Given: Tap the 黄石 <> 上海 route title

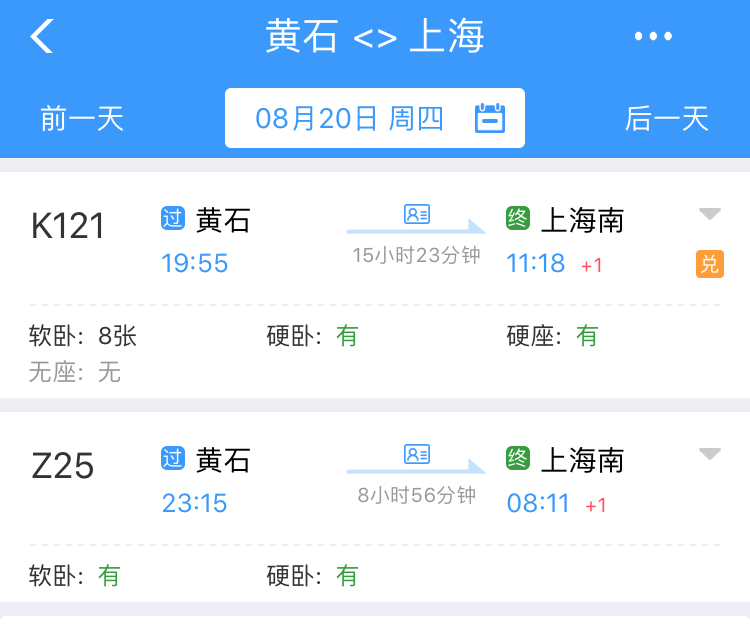Looking at the screenshot, I should [x=375, y=37].
